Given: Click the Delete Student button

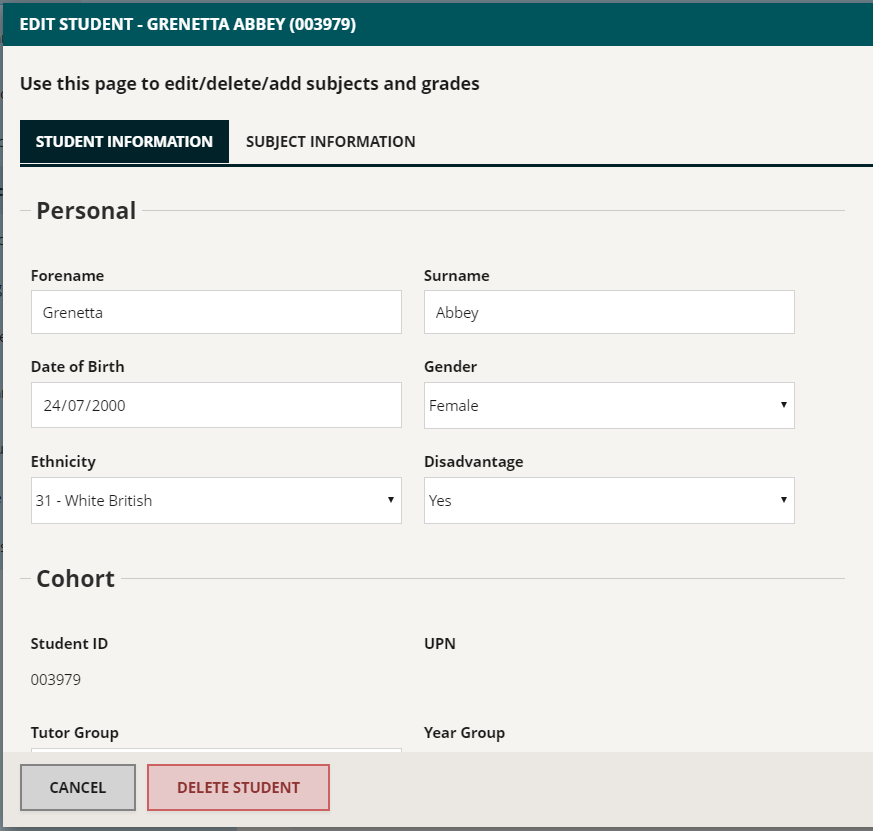Looking at the screenshot, I should point(238,788).
